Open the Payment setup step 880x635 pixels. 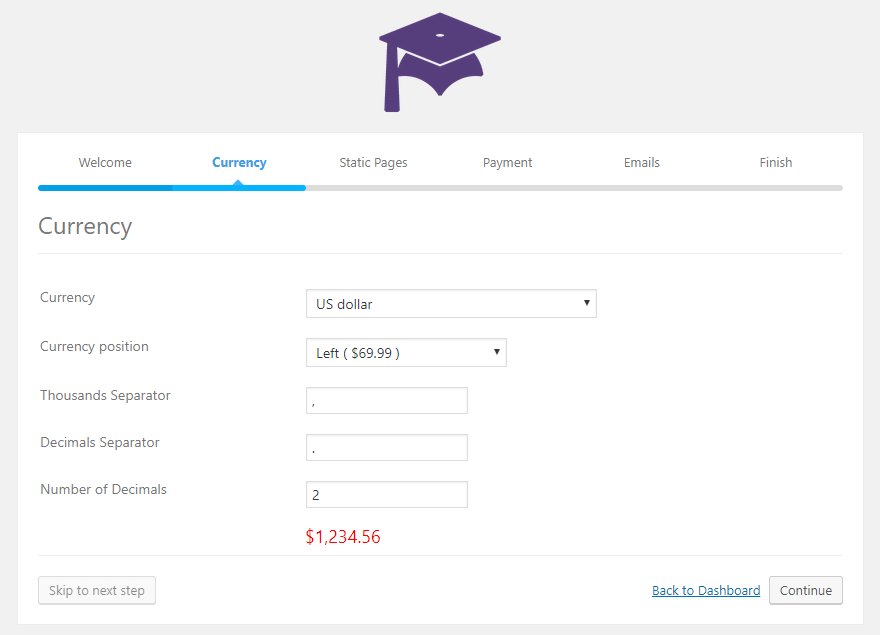pos(507,162)
